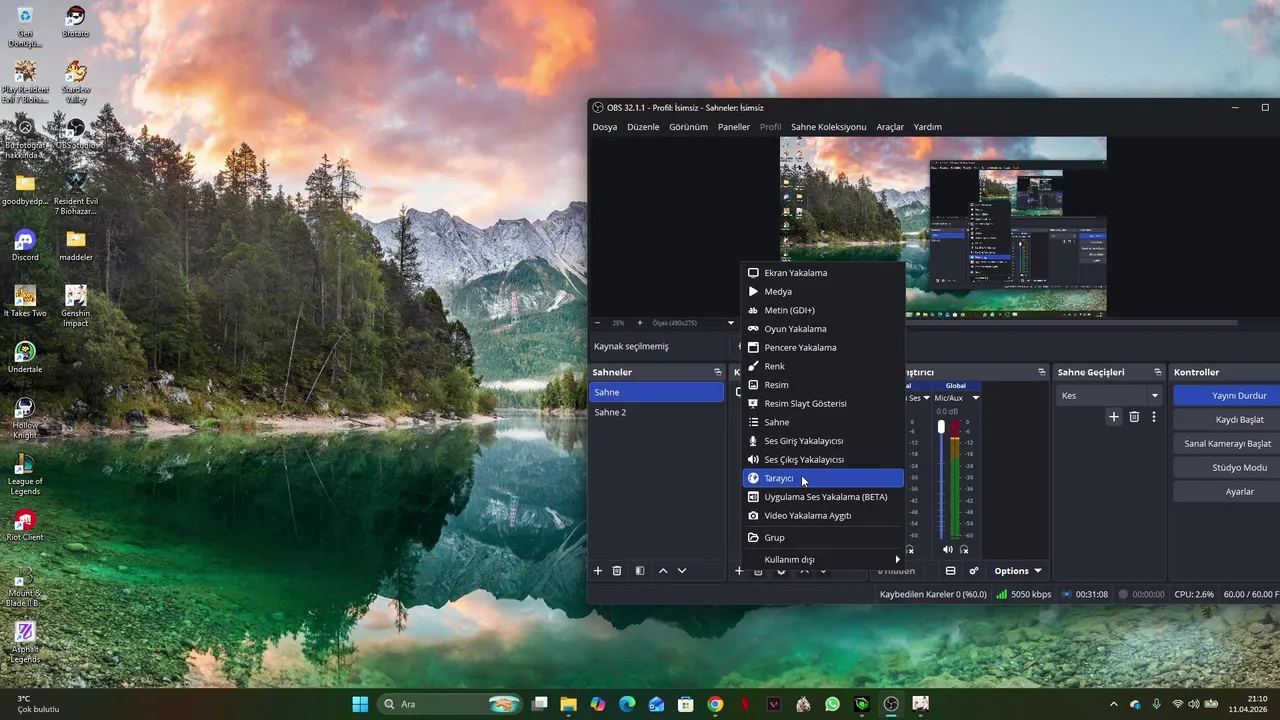Undock the audio mixer panel
The image size is (1280, 720).
pyautogui.click(x=1042, y=372)
